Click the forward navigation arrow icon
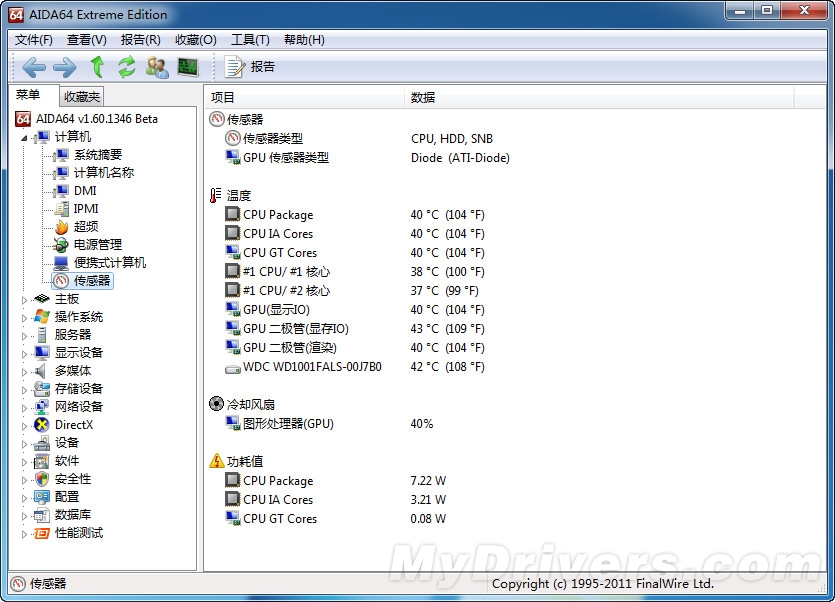 coord(64,67)
